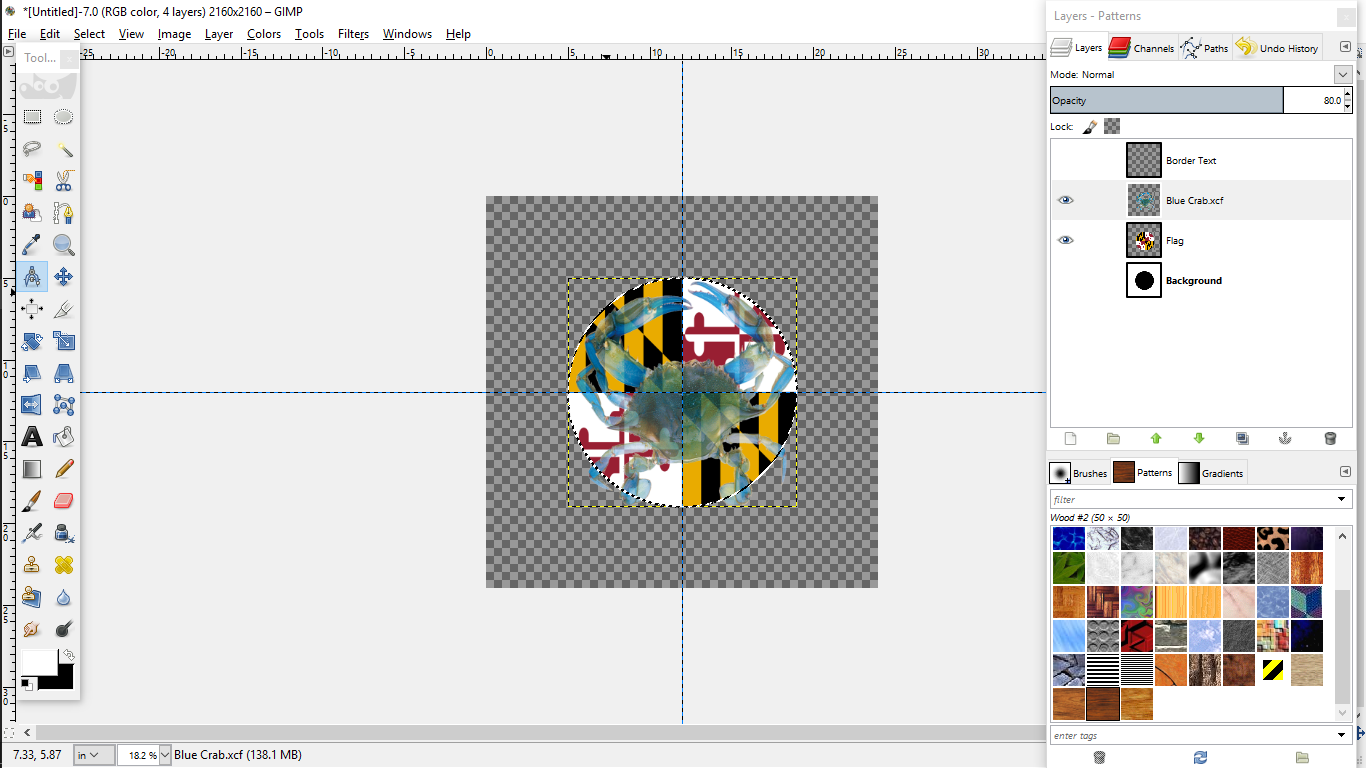Toggle visibility of the Flag layer
Image resolution: width=1366 pixels, height=768 pixels.
click(x=1065, y=240)
